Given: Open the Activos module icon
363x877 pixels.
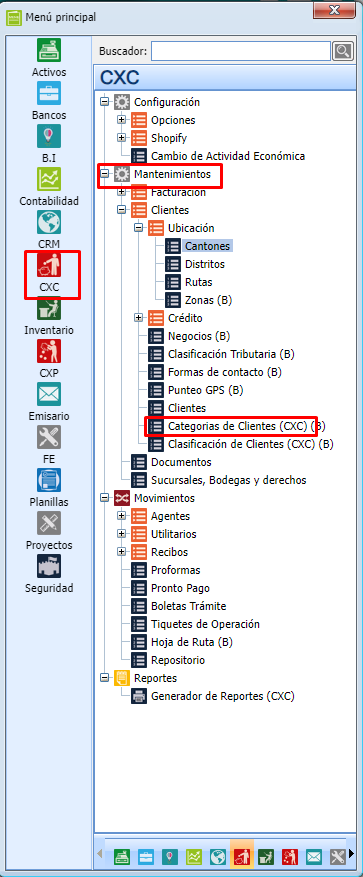Looking at the screenshot, I should click(49, 50).
